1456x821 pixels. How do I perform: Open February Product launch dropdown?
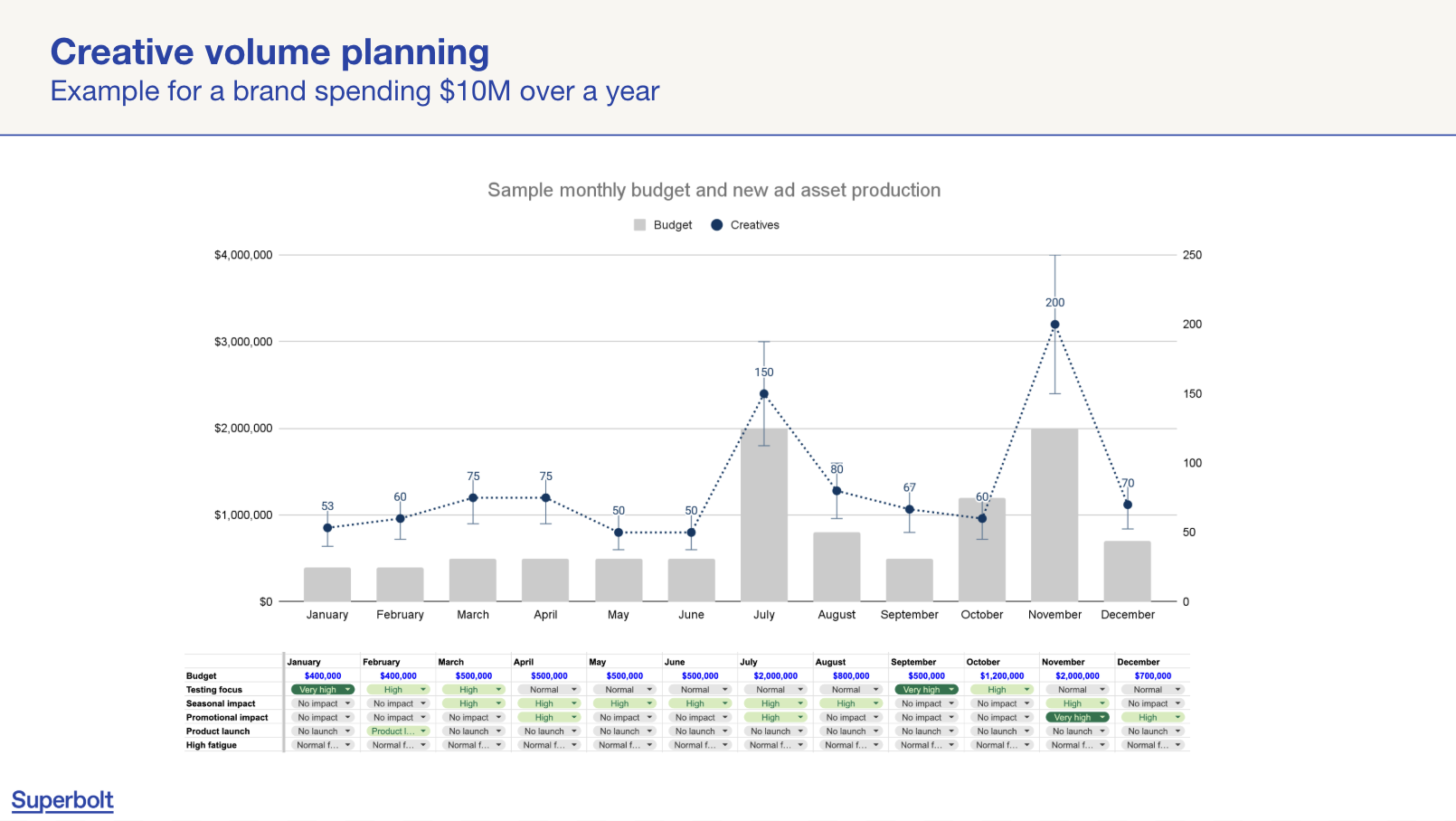click(x=398, y=731)
